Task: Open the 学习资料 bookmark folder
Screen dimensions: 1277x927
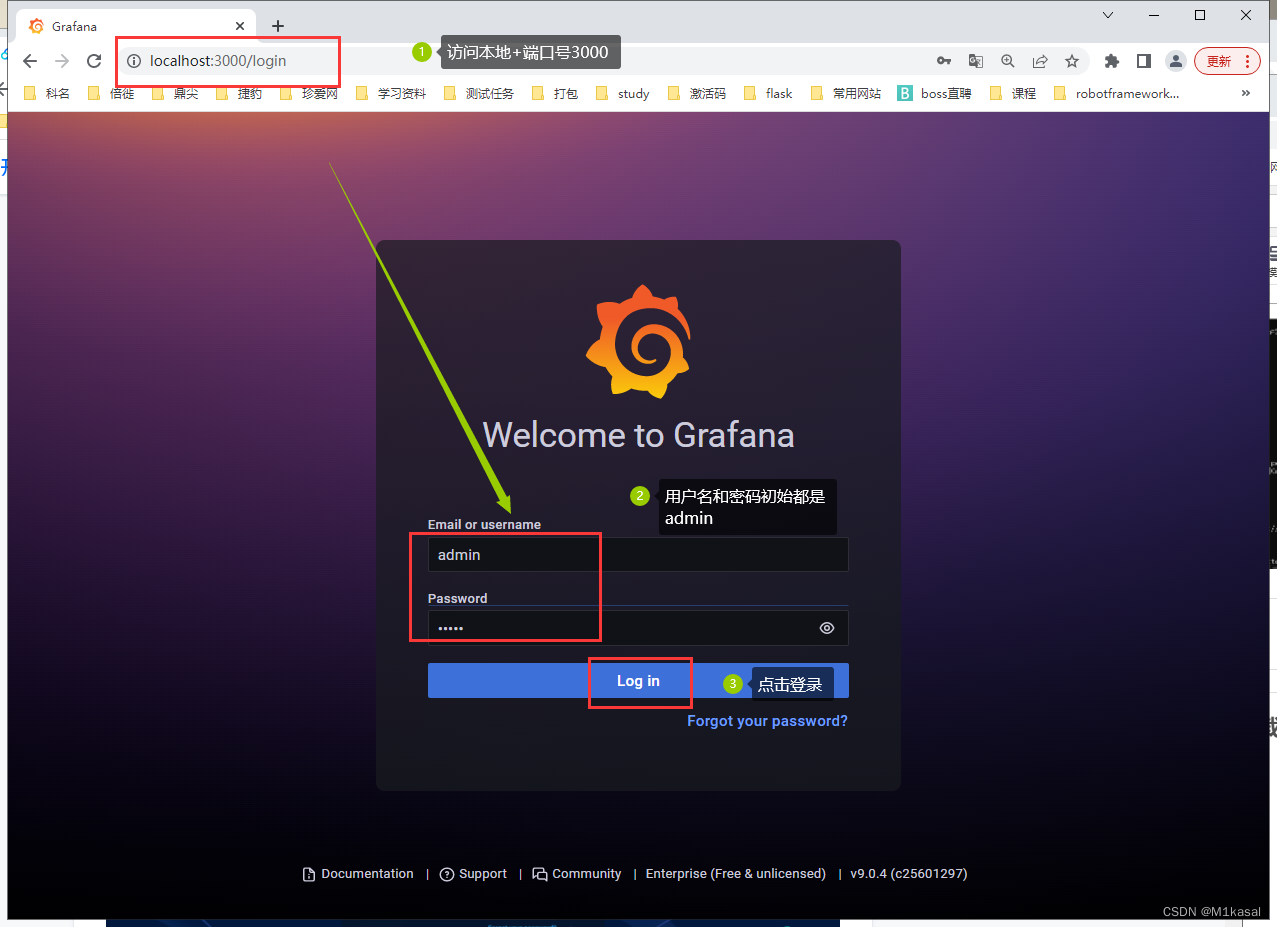Action: pyautogui.click(x=391, y=93)
